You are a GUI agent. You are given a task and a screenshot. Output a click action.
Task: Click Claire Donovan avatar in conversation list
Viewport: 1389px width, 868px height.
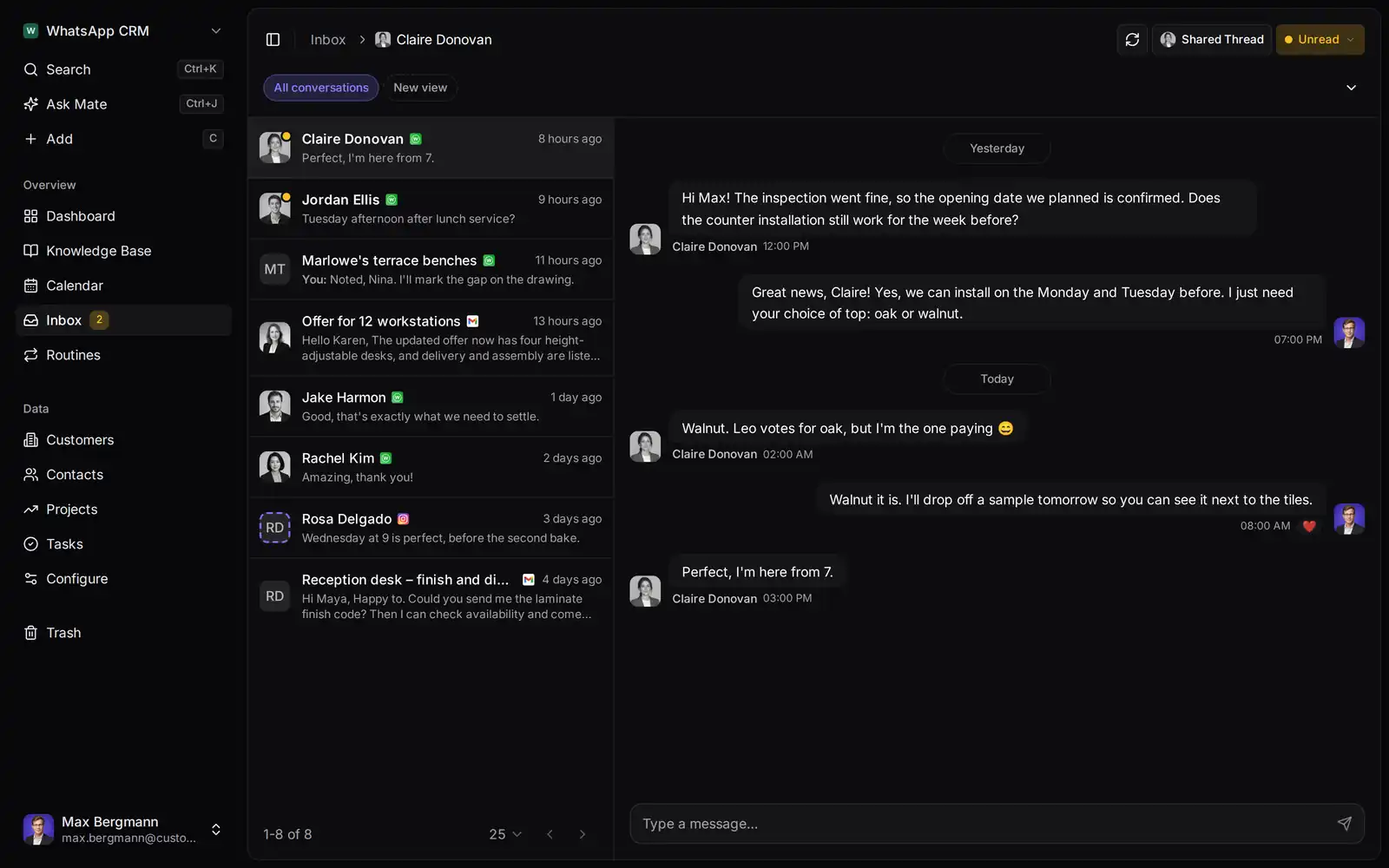[274, 148]
